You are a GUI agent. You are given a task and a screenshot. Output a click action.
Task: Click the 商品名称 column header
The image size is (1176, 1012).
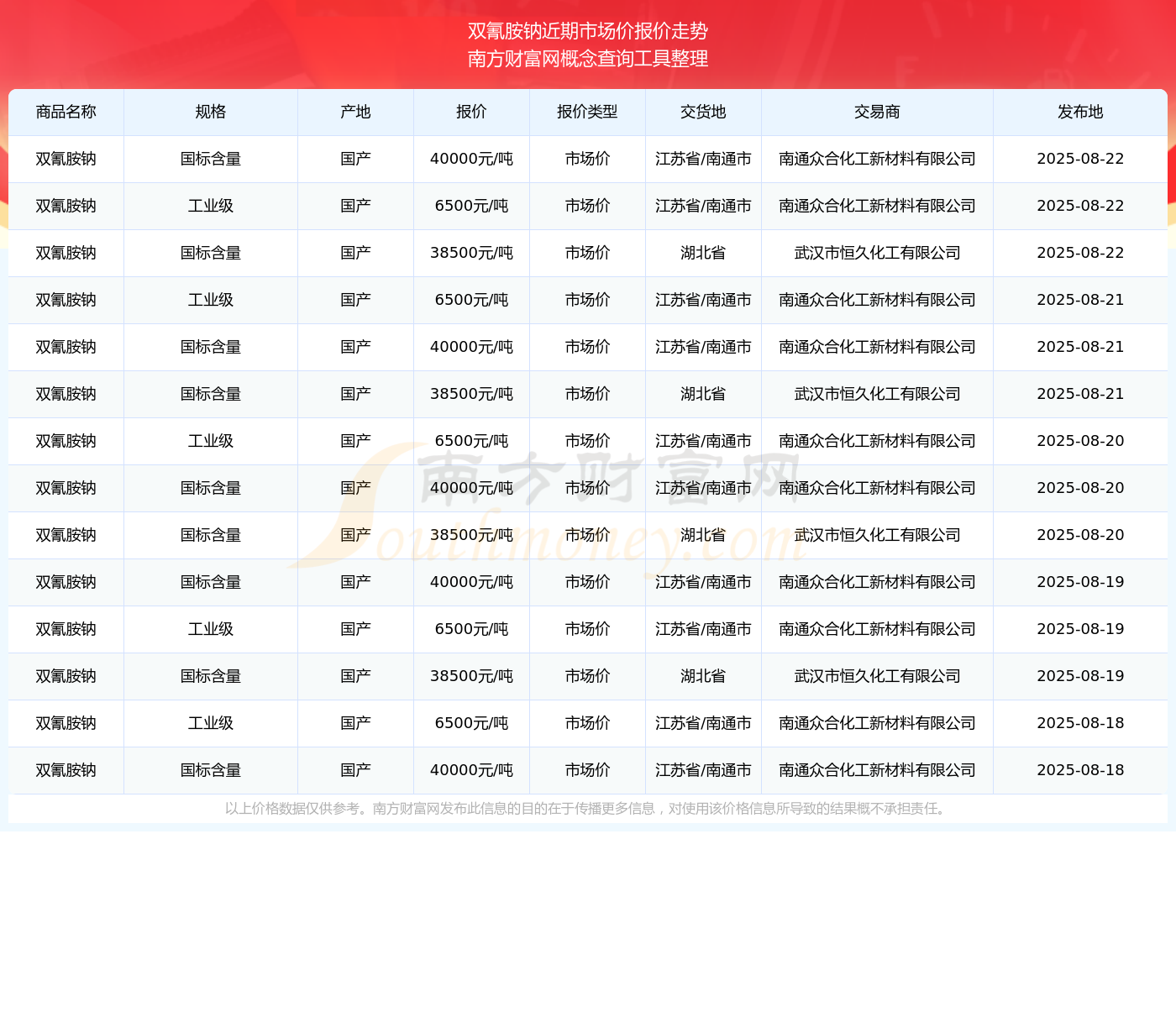pyautogui.click(x=66, y=112)
